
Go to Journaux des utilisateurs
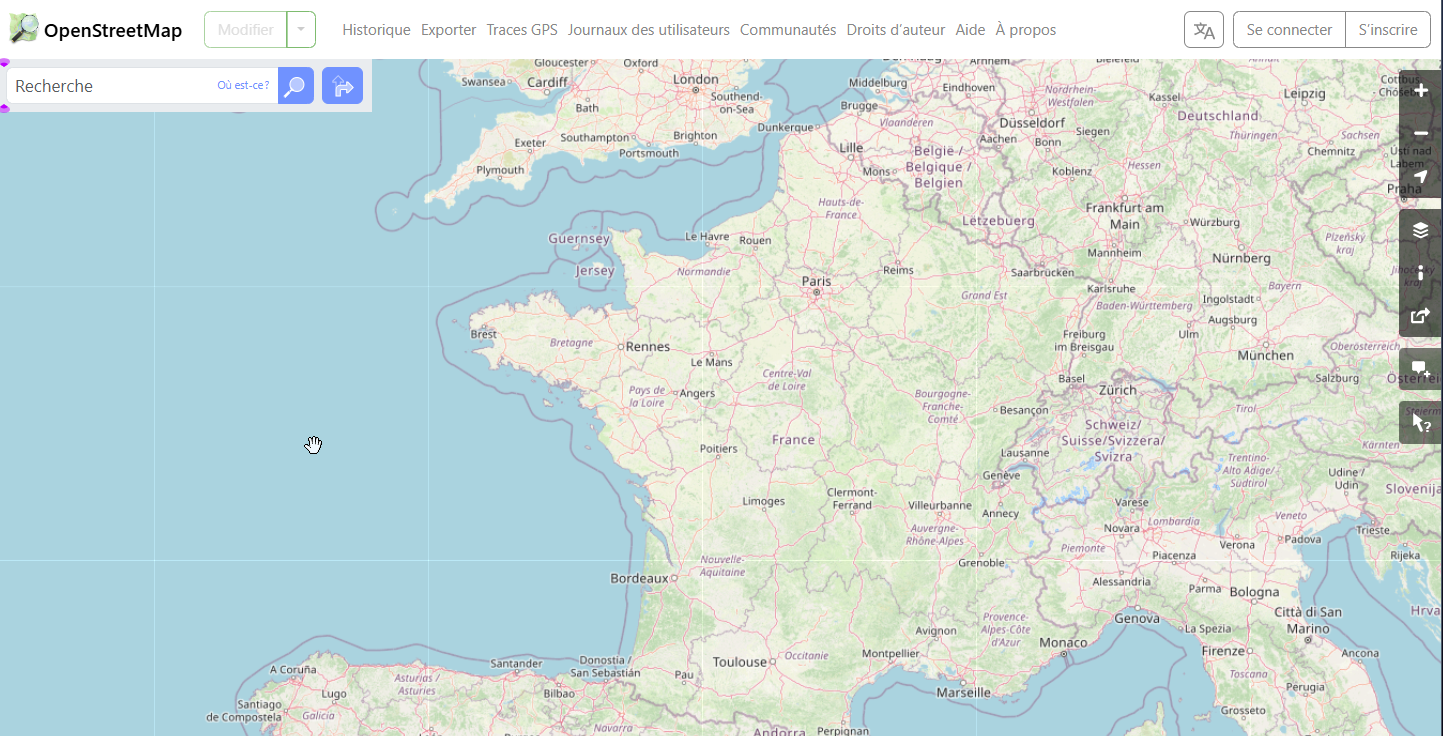(648, 30)
